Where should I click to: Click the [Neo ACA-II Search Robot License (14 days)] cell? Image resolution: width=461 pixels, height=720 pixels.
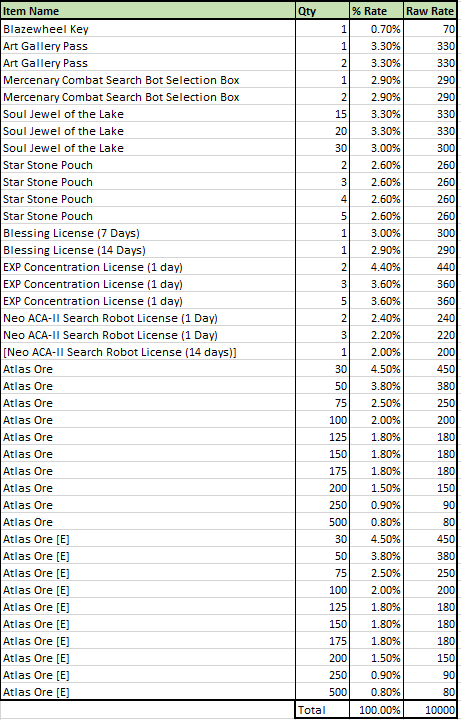click(148, 352)
